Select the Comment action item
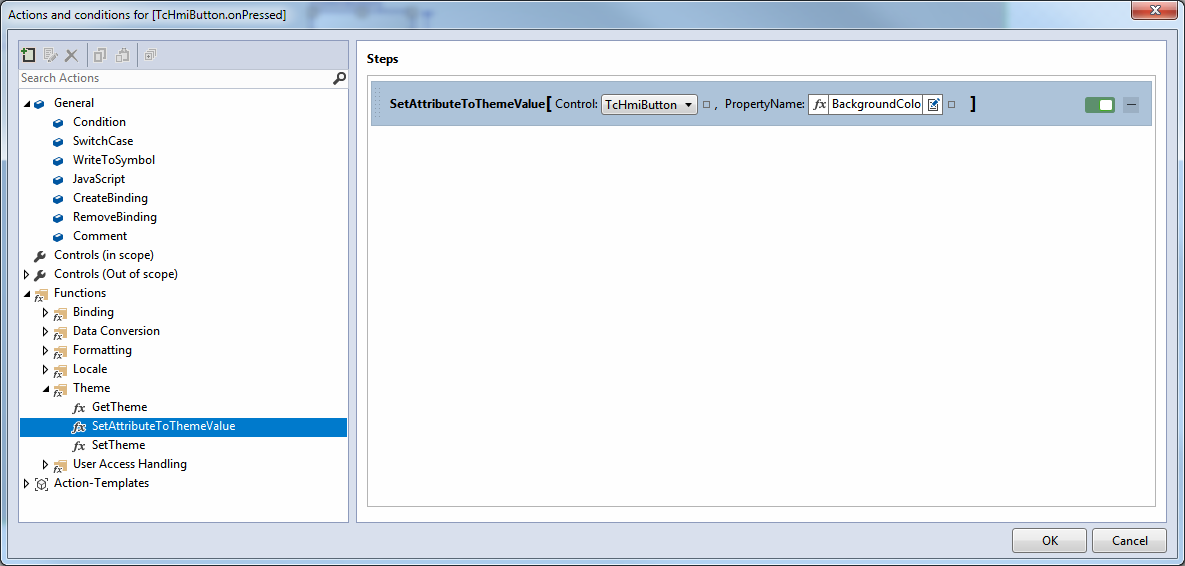 coord(100,236)
